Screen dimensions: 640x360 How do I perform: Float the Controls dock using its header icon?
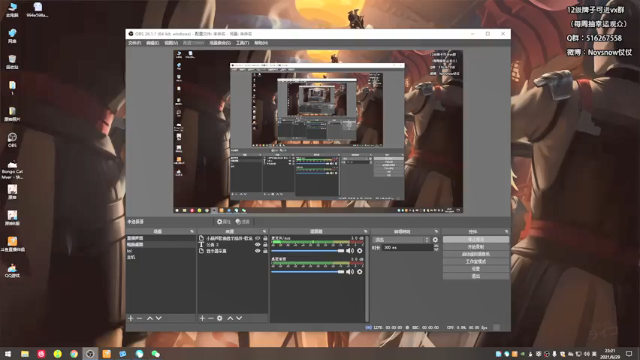[507, 231]
